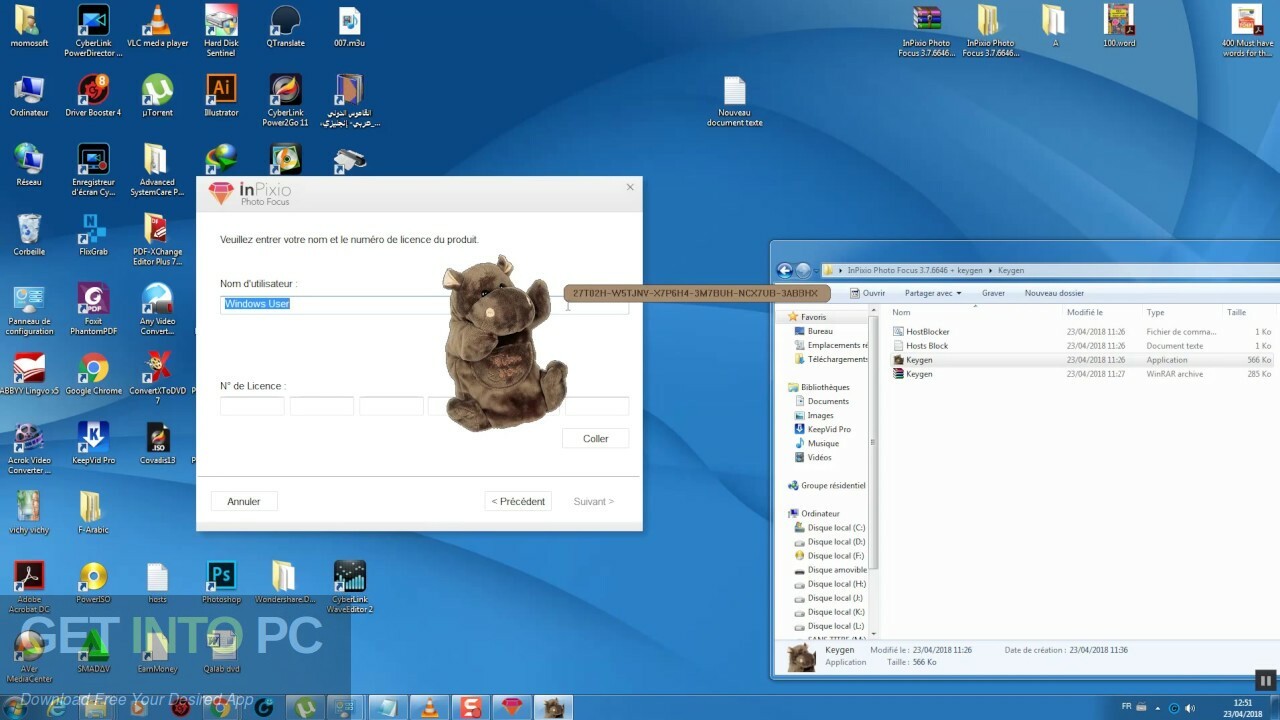Open the VLC media player desktop shortcut
Screen dimensions: 1280x720
click(x=157, y=26)
